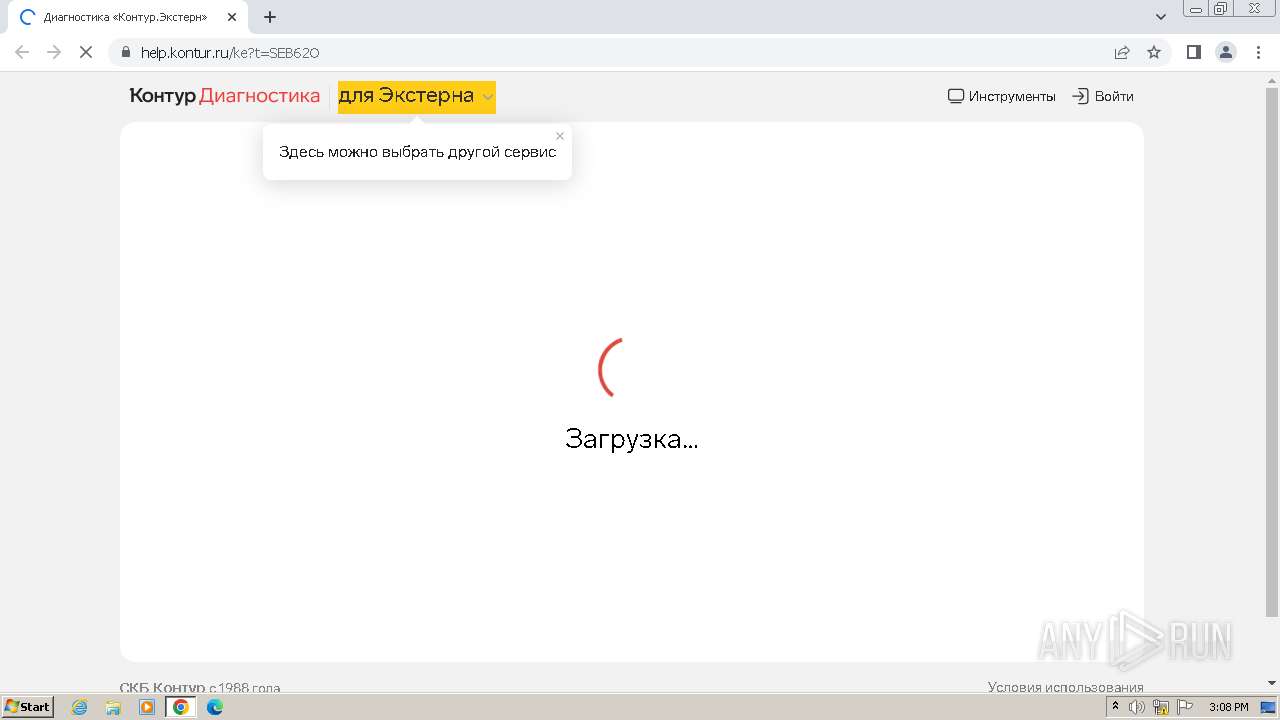
Task: Open the network tray icon
Action: pyautogui.click(x=1161, y=707)
